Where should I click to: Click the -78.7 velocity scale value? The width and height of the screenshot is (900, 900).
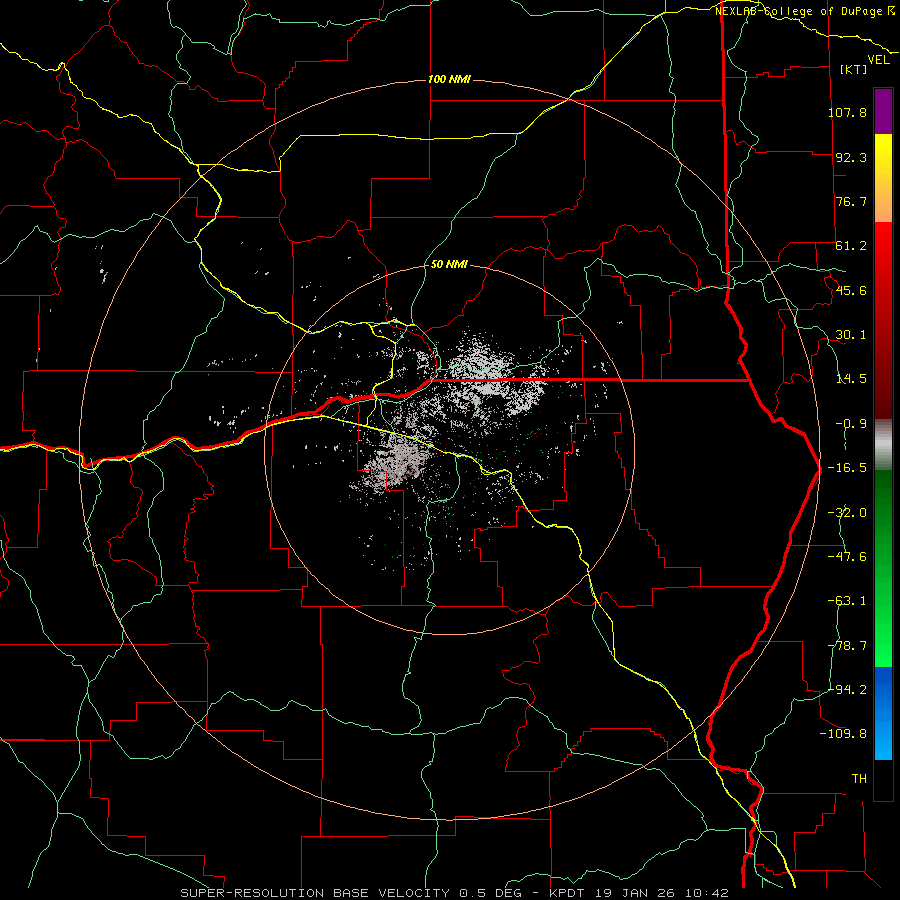[x=847, y=646]
